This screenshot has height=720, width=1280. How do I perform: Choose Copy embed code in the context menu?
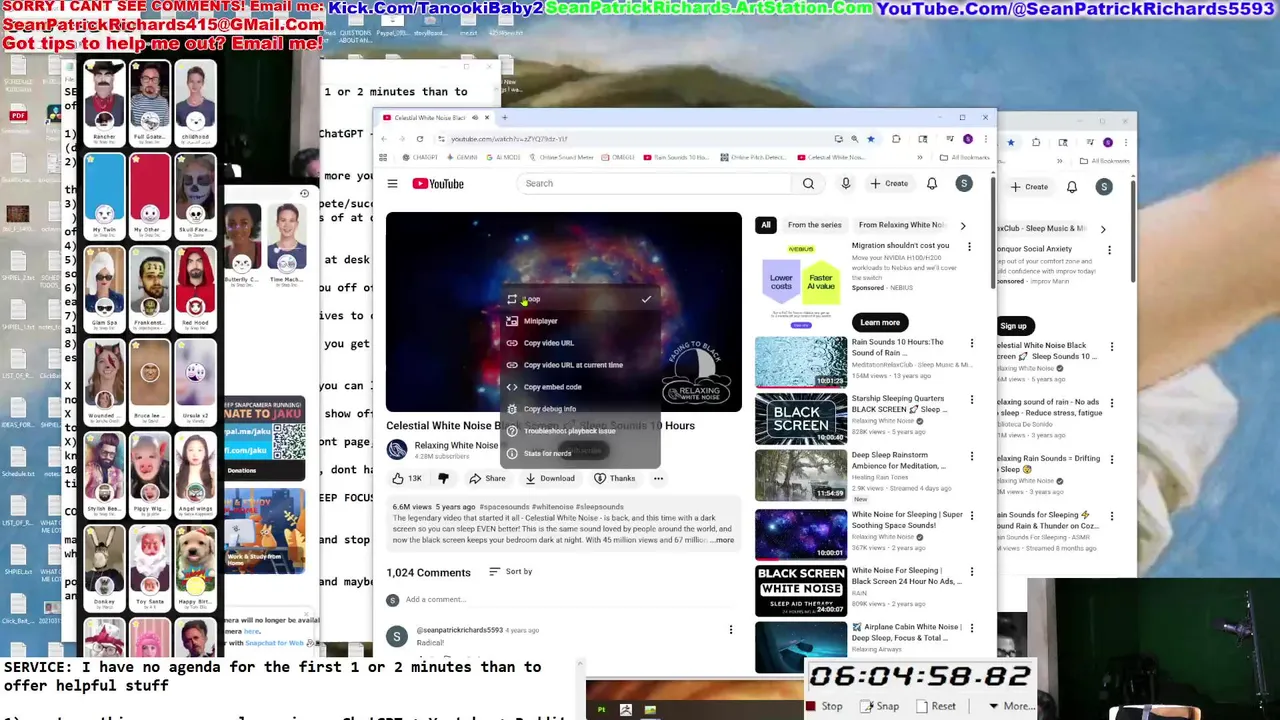pyautogui.click(x=580, y=387)
